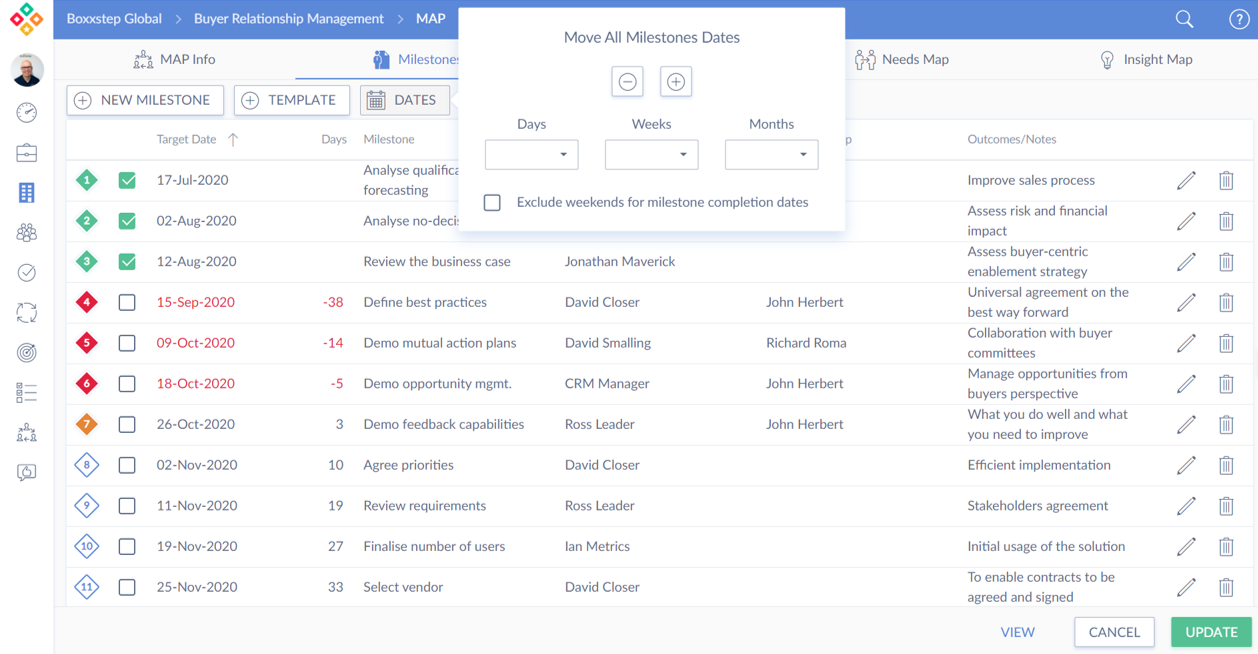Expand the Months dropdown
This screenshot has width=1258, height=654.
pyautogui.click(x=771, y=154)
